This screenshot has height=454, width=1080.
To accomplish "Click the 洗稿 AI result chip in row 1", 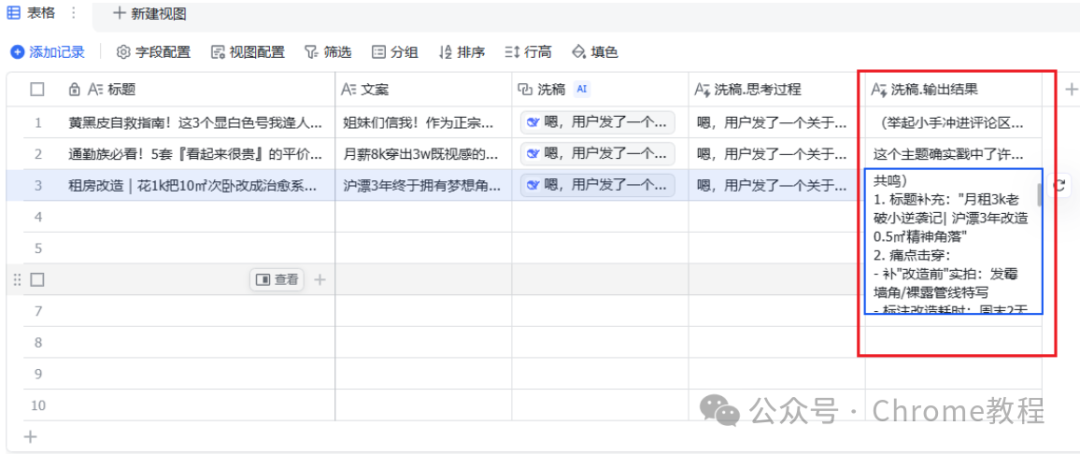I will (597, 123).
